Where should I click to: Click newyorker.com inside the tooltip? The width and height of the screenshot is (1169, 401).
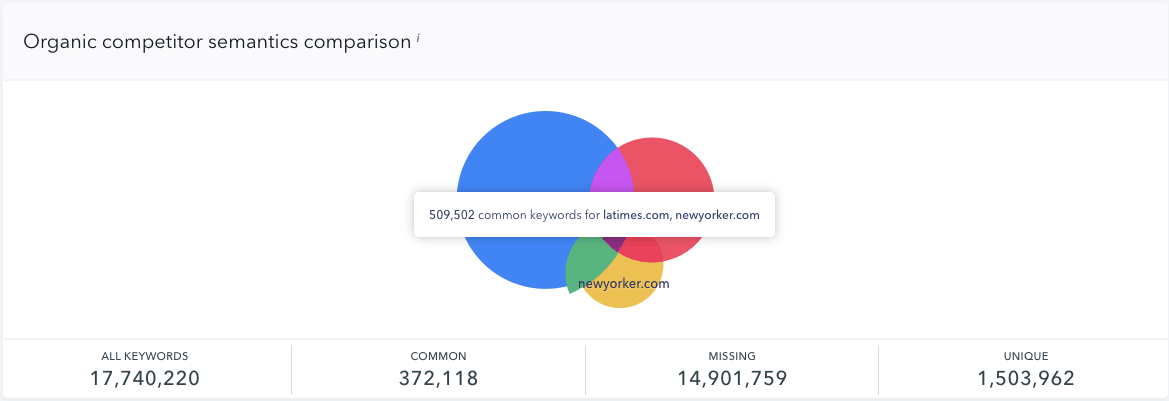click(x=716, y=215)
